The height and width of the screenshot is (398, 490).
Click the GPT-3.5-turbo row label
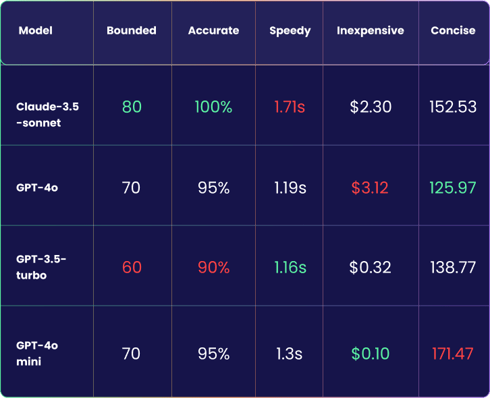[x=41, y=267]
